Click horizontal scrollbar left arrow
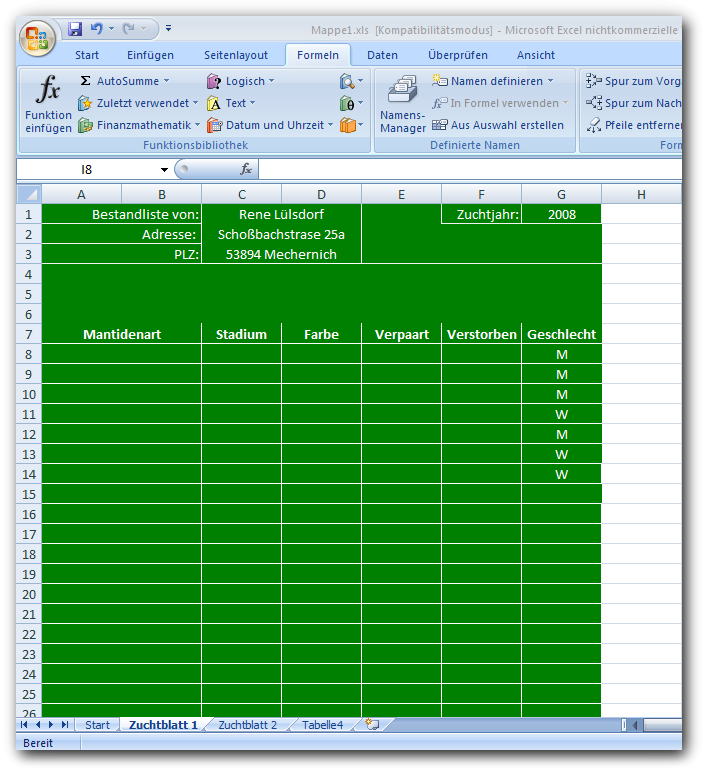The width and height of the screenshot is (706, 774). (635, 725)
